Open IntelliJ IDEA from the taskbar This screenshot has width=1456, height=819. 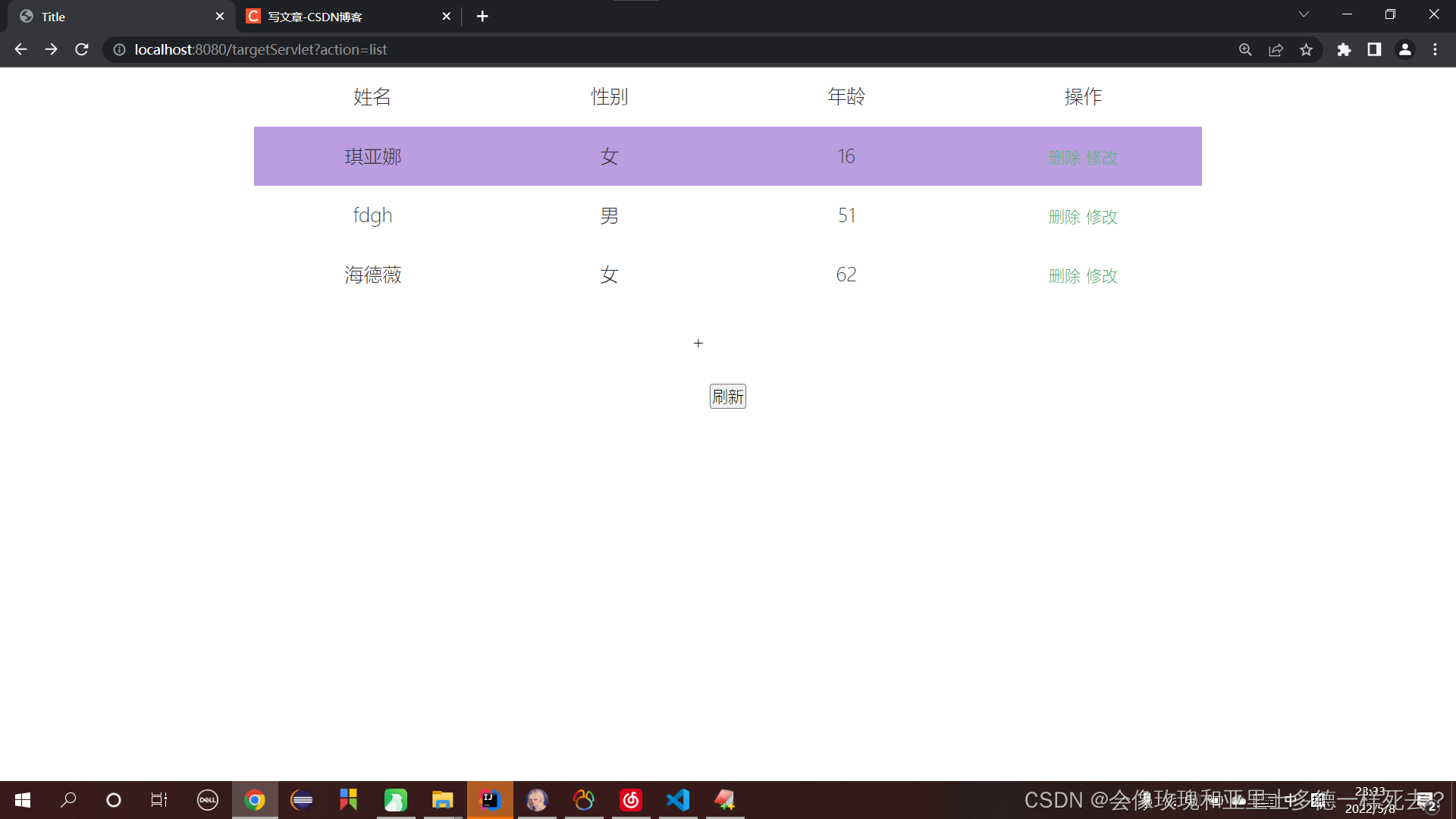[x=490, y=800]
